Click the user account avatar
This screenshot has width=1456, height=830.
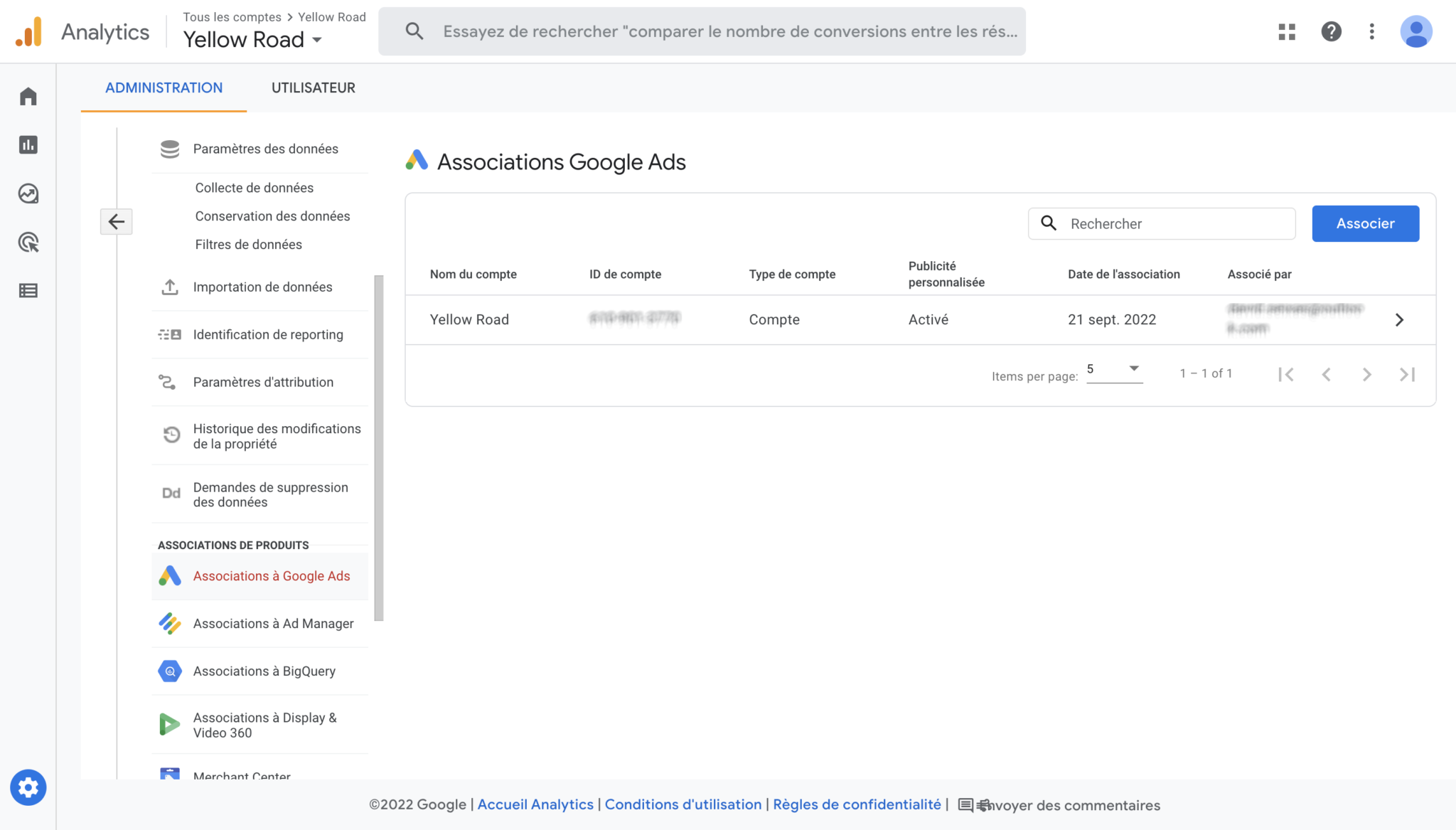(1416, 31)
